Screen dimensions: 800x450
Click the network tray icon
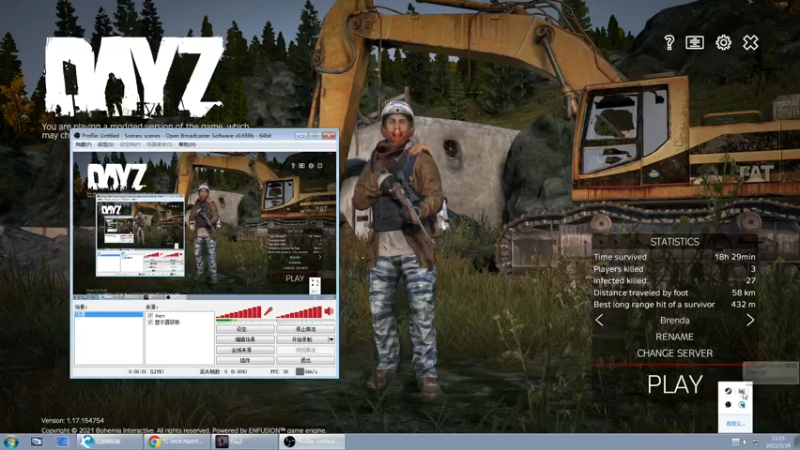point(756,442)
